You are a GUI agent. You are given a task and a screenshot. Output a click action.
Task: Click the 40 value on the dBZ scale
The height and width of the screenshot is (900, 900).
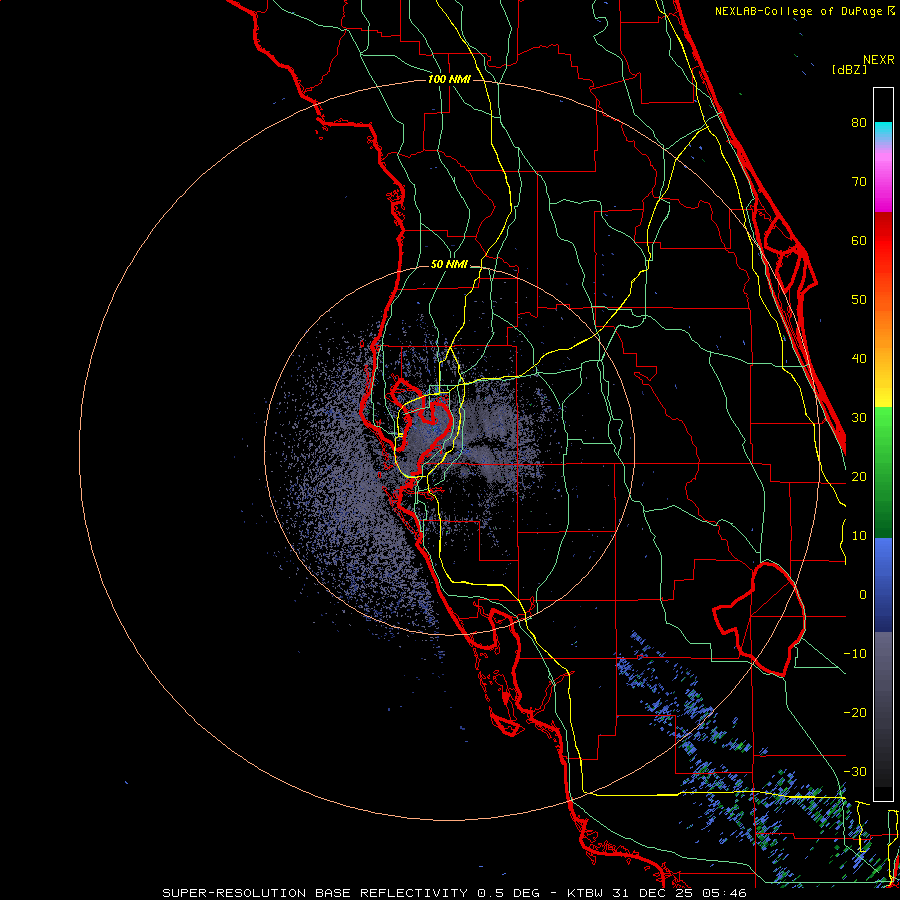coord(859,359)
